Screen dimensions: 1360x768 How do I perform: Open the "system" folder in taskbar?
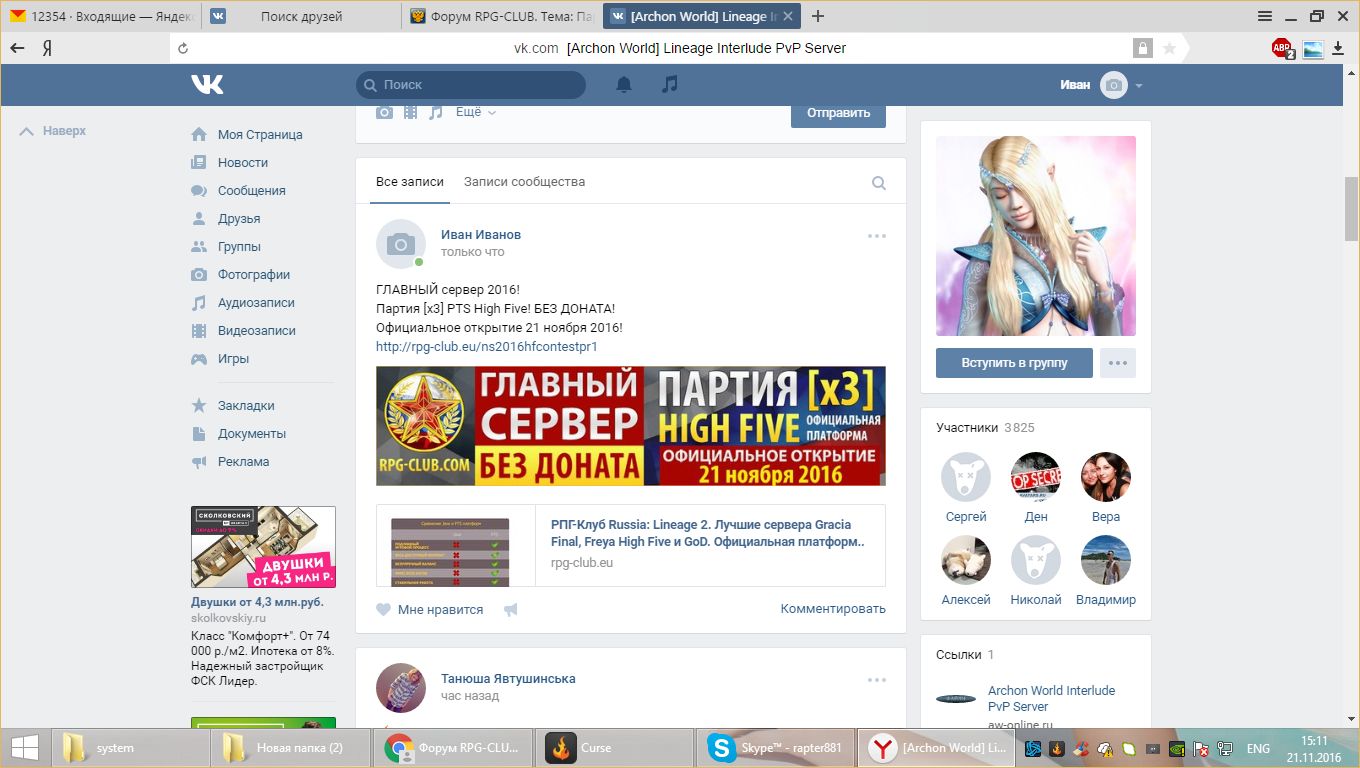point(130,748)
